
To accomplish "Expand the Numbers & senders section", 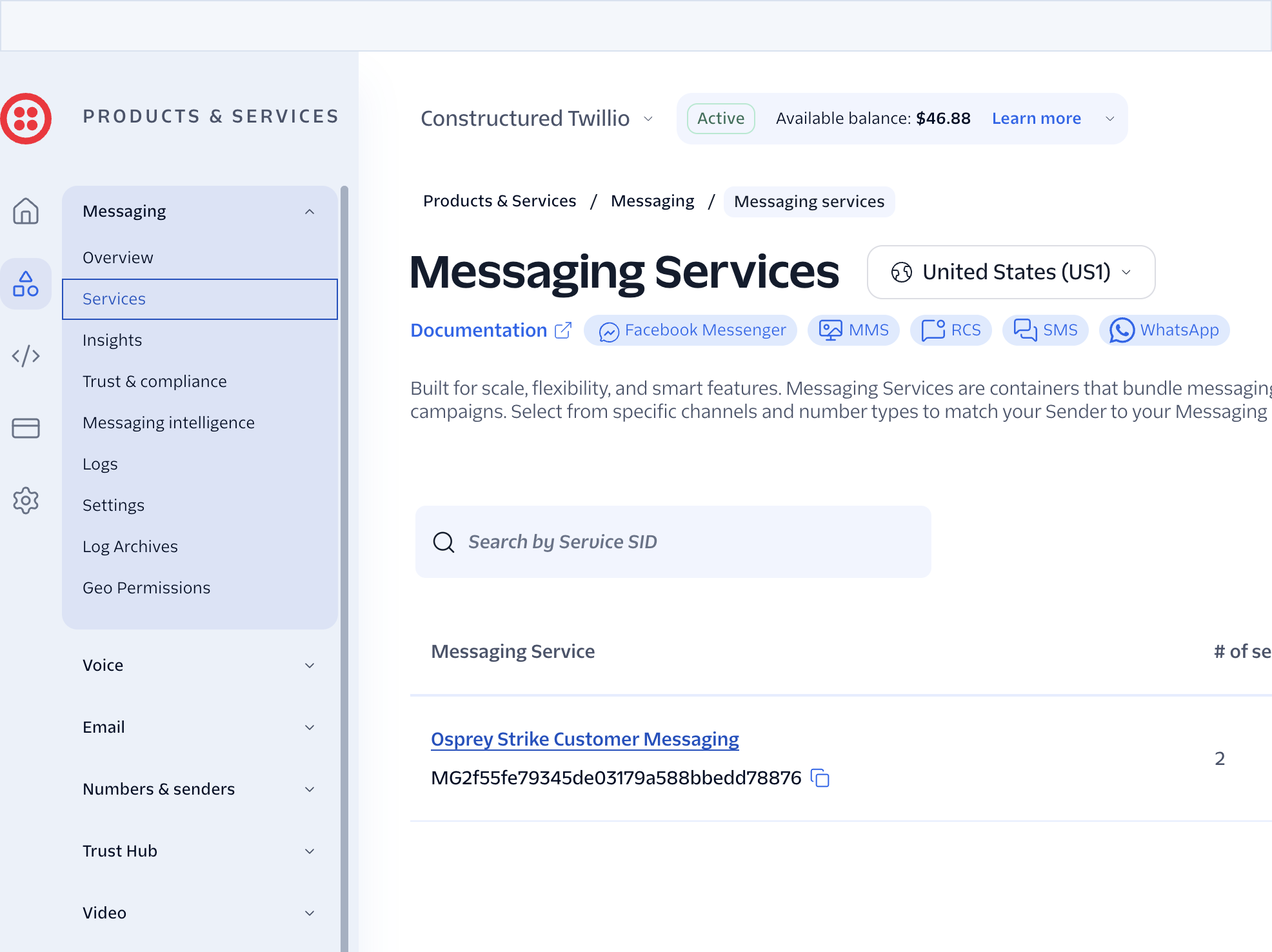I will click(x=310, y=789).
